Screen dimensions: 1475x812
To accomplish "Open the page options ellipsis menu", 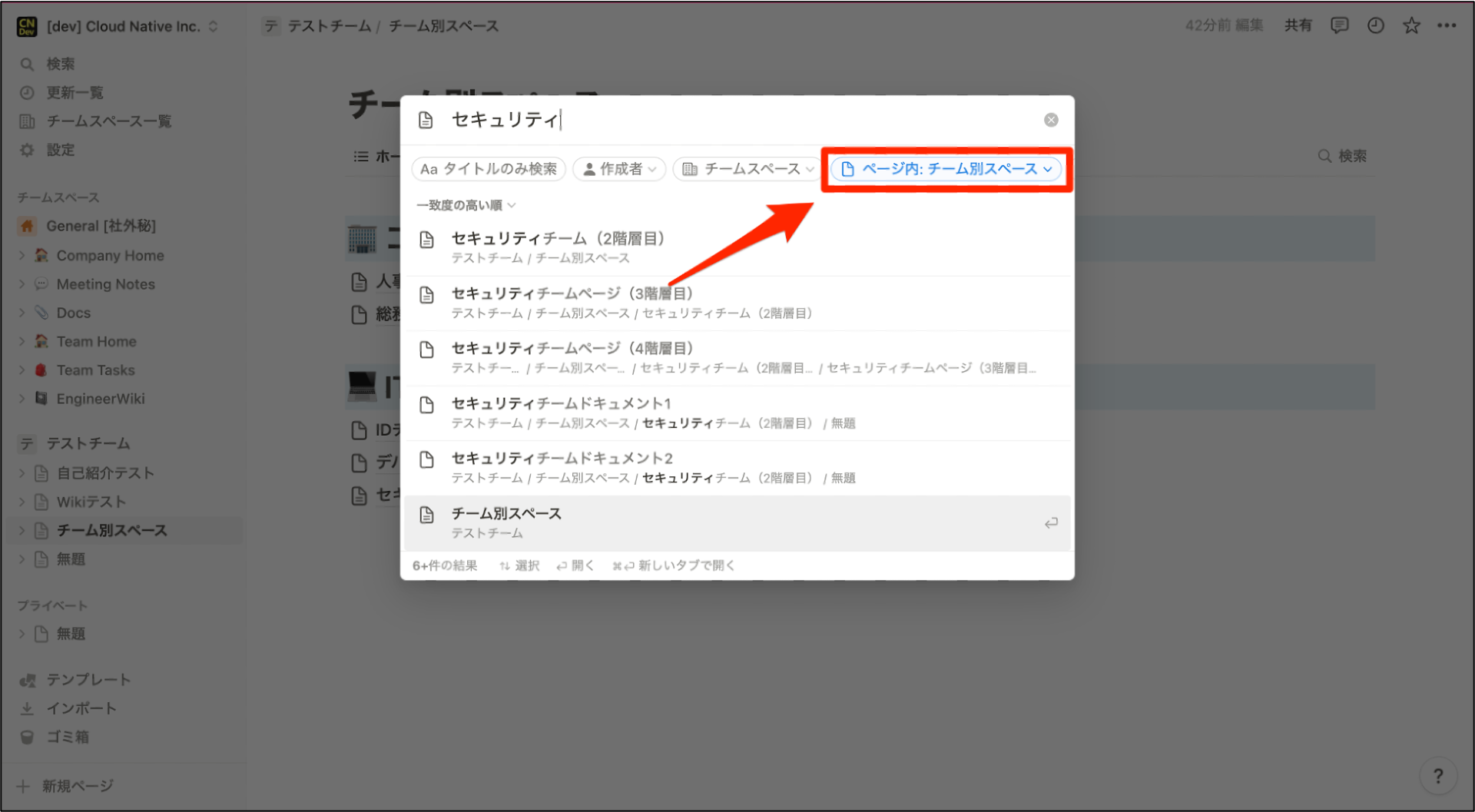I will click(1447, 25).
